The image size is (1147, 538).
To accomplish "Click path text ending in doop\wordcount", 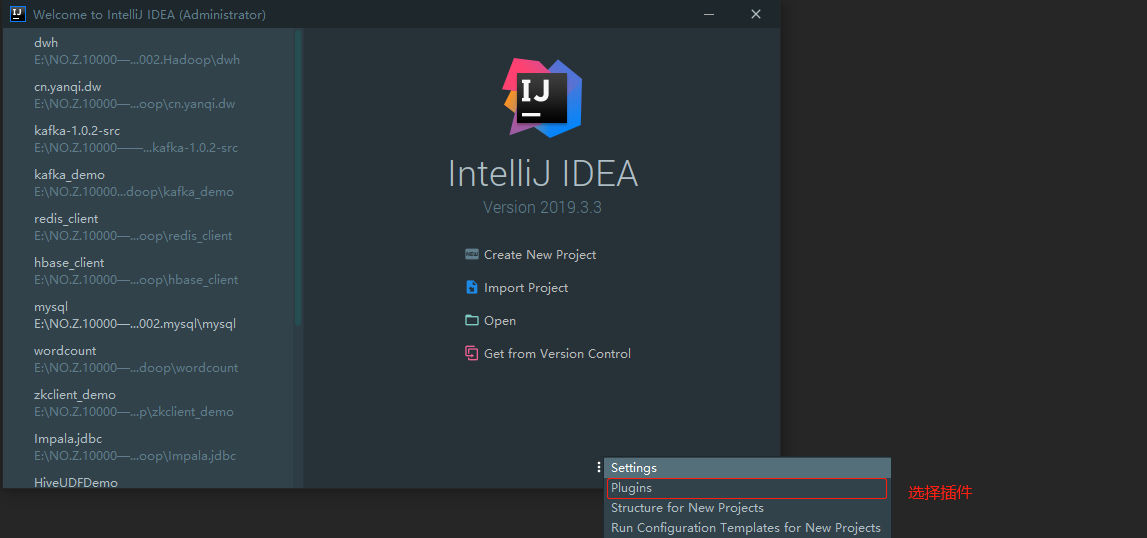I will 136,367.
